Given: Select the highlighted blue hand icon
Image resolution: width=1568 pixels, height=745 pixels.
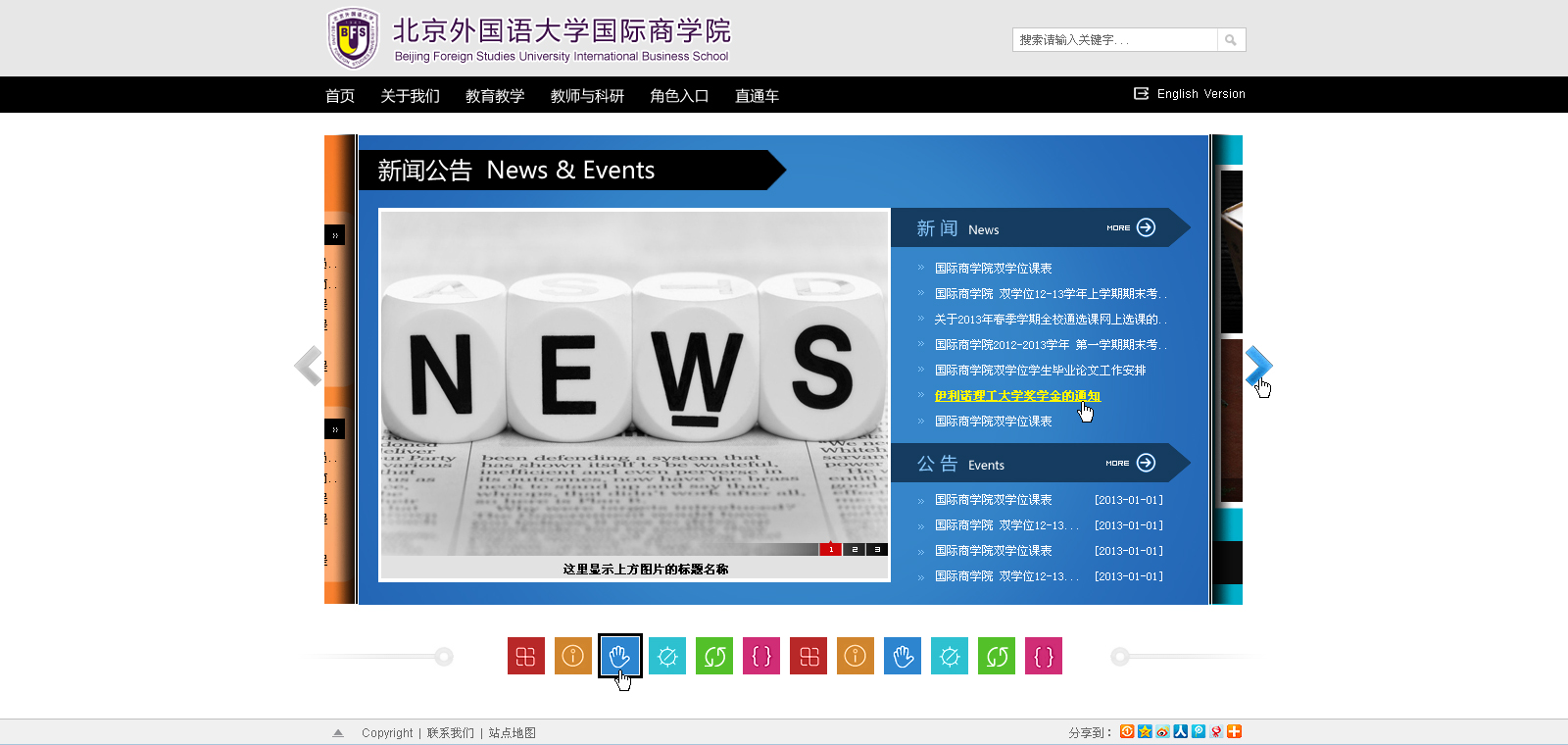Looking at the screenshot, I should pos(620,656).
